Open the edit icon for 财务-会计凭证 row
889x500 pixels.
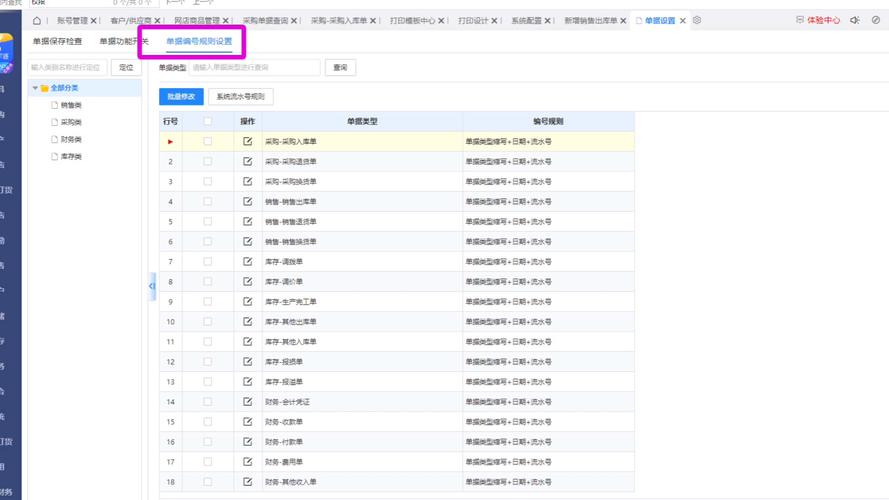248,401
